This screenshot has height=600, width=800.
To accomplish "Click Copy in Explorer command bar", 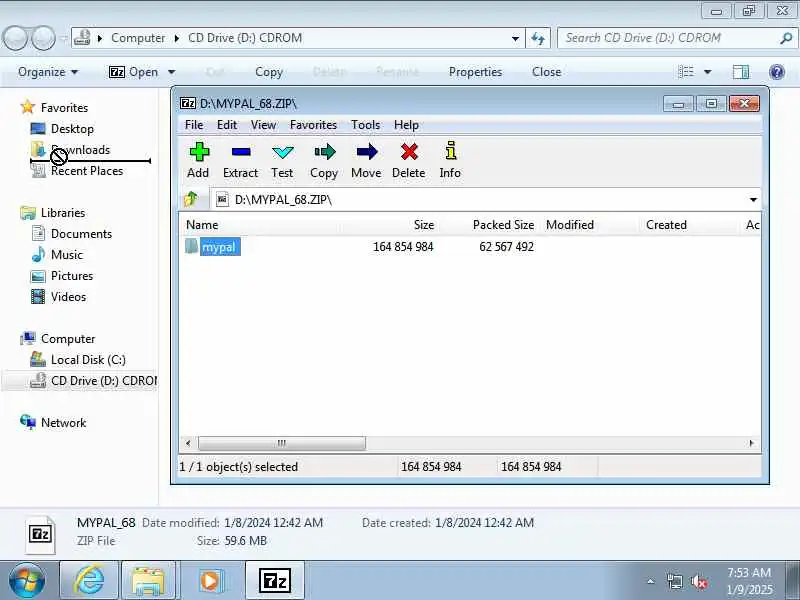I will click(x=269, y=72).
